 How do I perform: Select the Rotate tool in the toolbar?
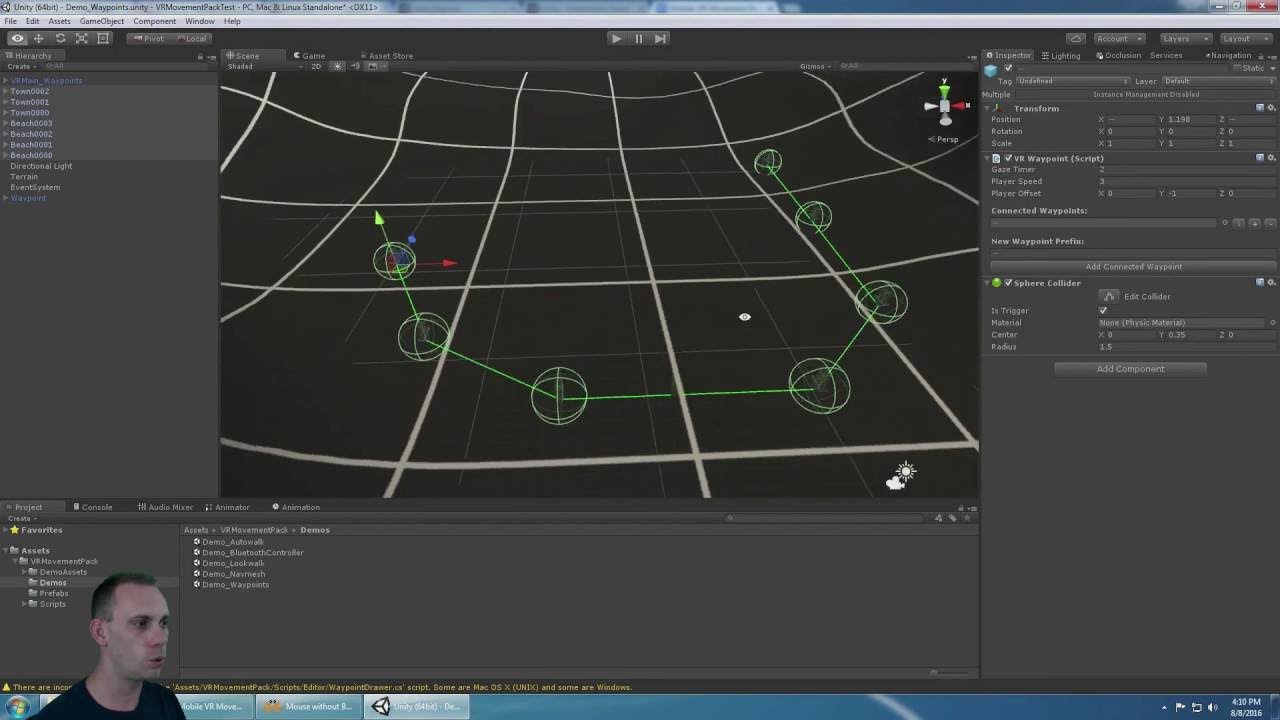pos(60,38)
